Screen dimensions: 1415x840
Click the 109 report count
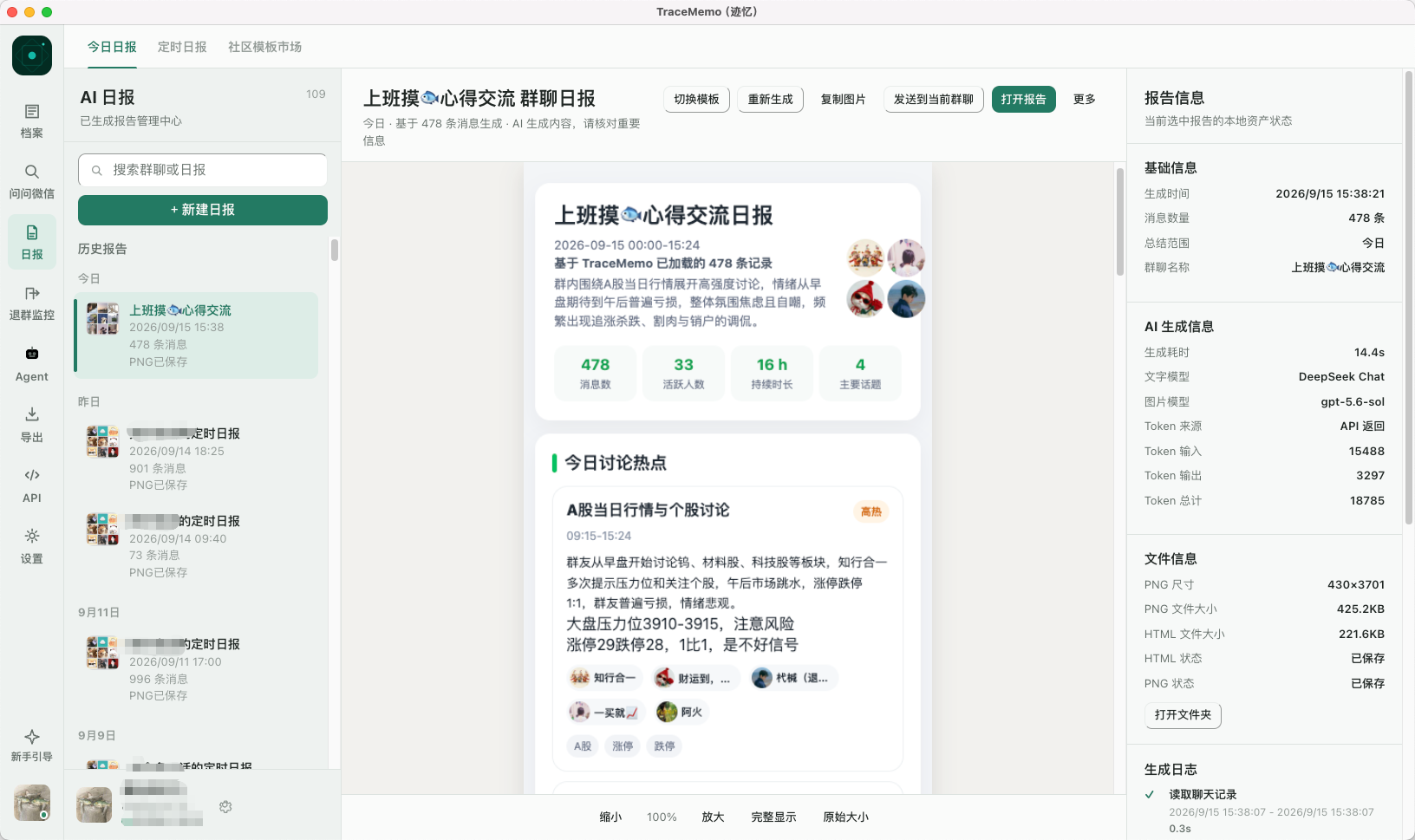tap(316, 94)
